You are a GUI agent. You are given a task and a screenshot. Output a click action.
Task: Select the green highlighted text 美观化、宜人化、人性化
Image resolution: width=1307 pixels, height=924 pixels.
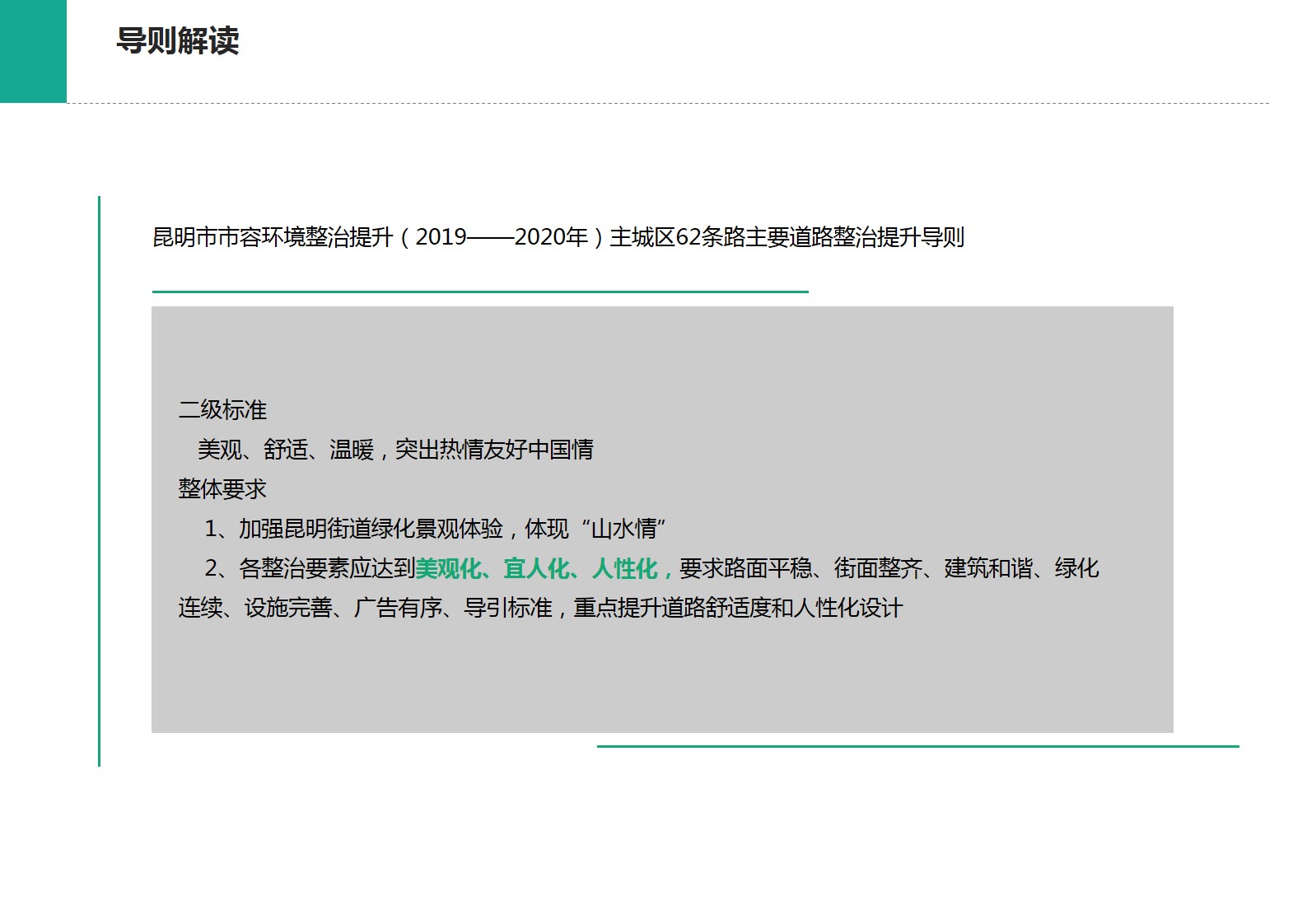tap(544, 568)
